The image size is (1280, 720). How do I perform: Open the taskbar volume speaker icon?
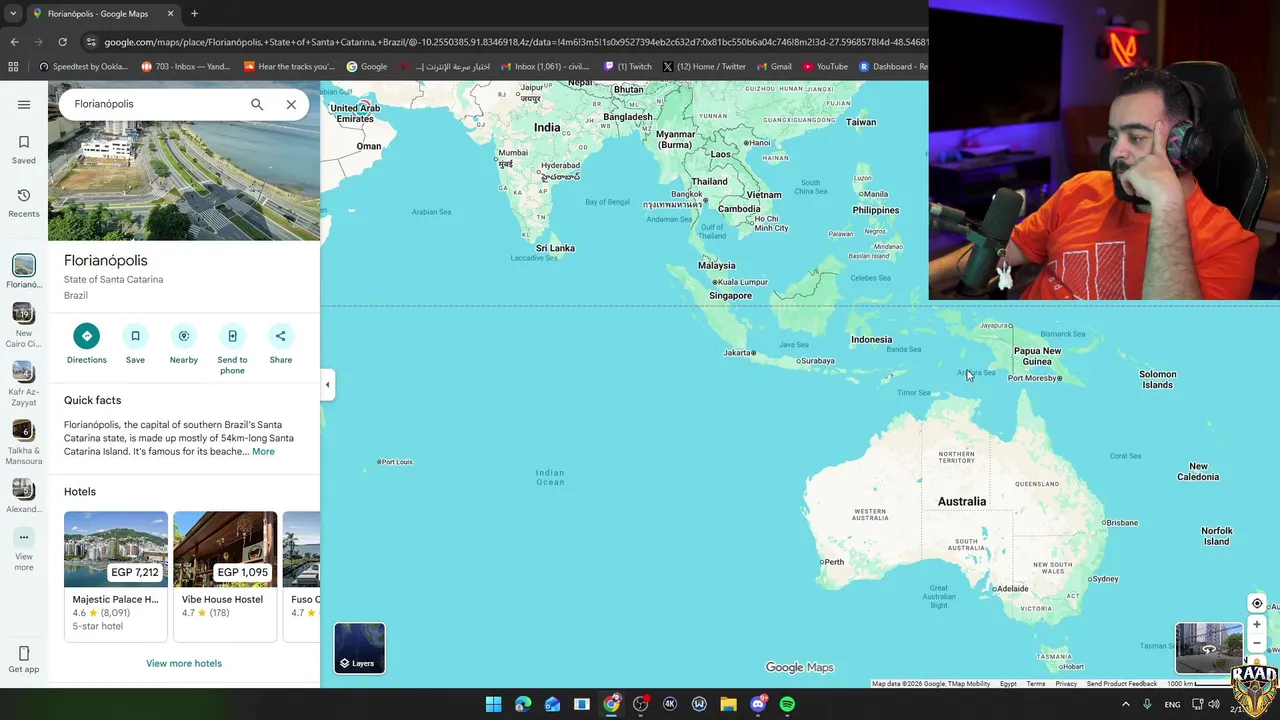(1214, 704)
